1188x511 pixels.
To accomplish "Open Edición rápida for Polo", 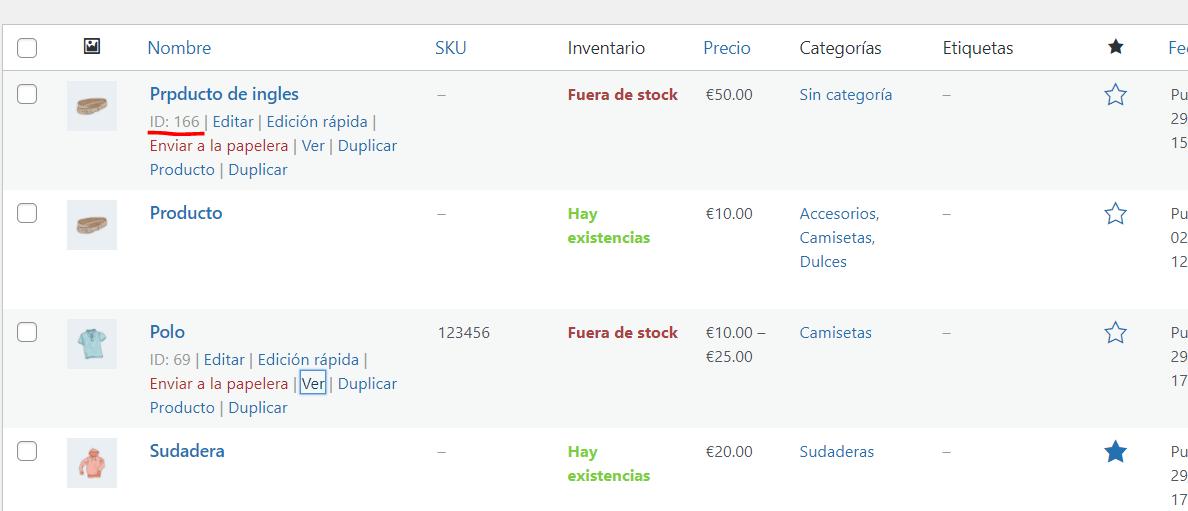I will coord(308,359).
